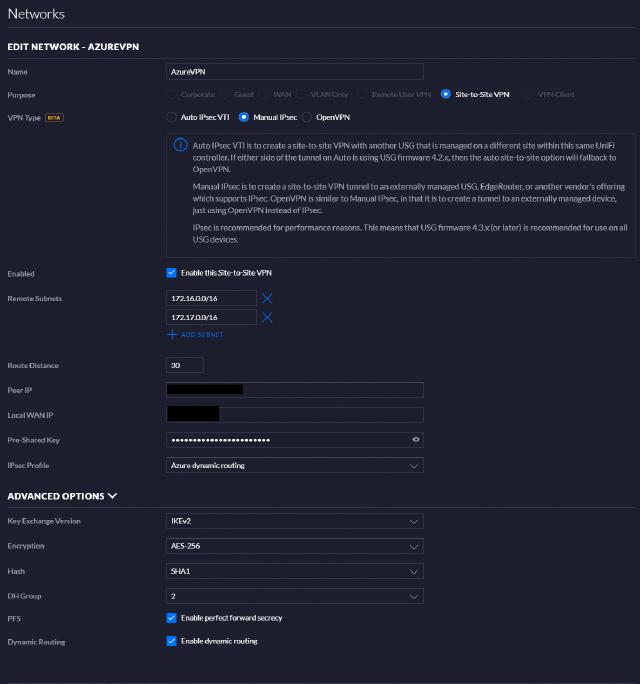Select Manual IPsec radio button
The image size is (640, 684).
244,117
